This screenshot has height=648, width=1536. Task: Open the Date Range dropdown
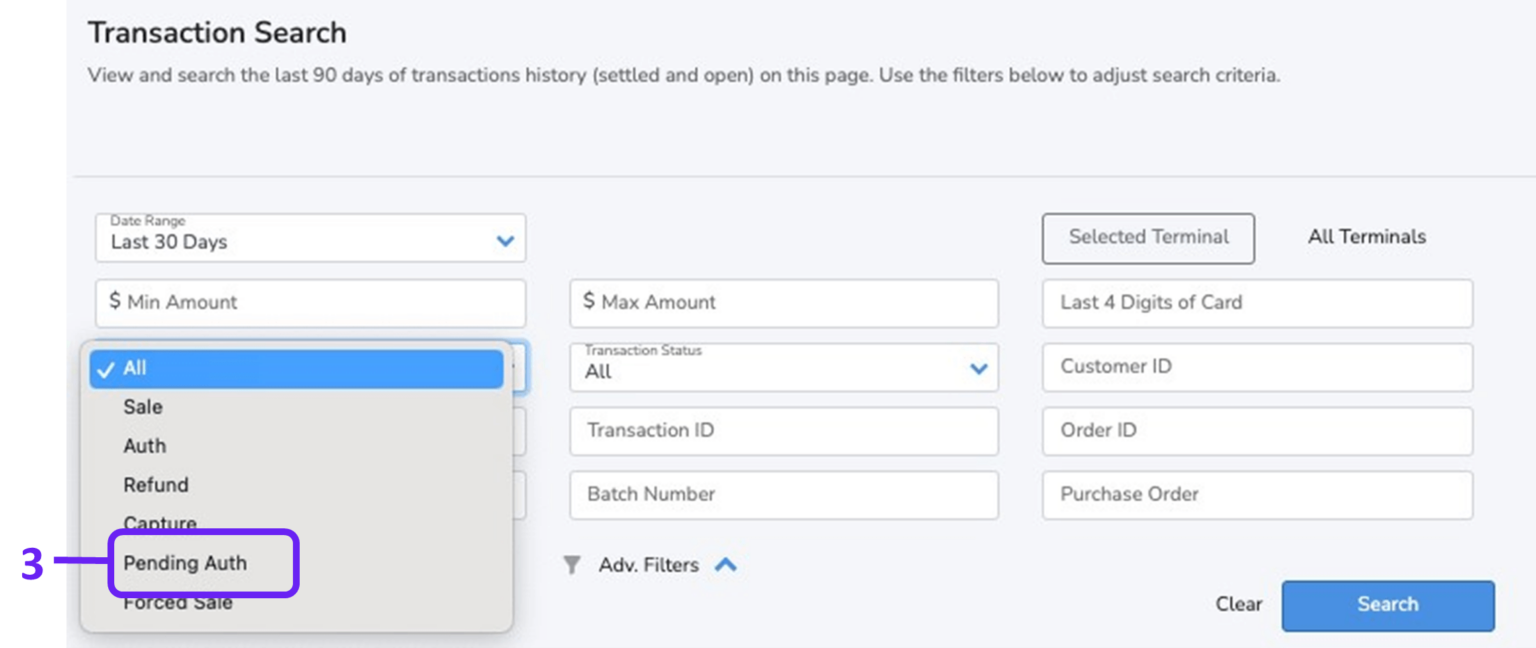[310, 238]
